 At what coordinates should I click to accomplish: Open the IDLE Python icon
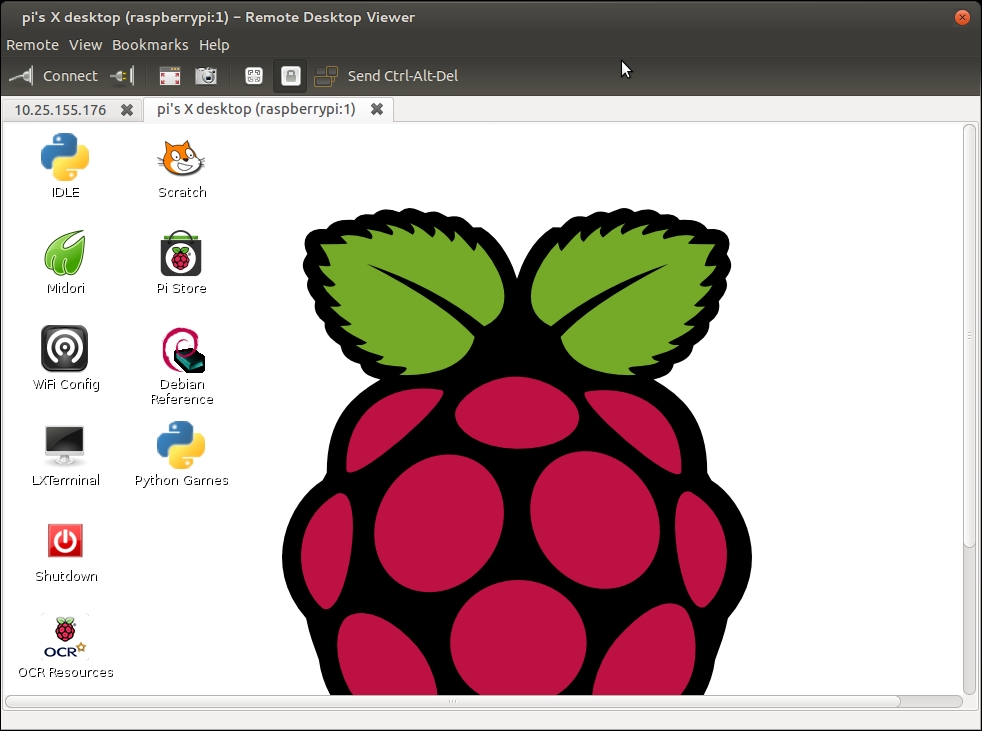point(65,157)
